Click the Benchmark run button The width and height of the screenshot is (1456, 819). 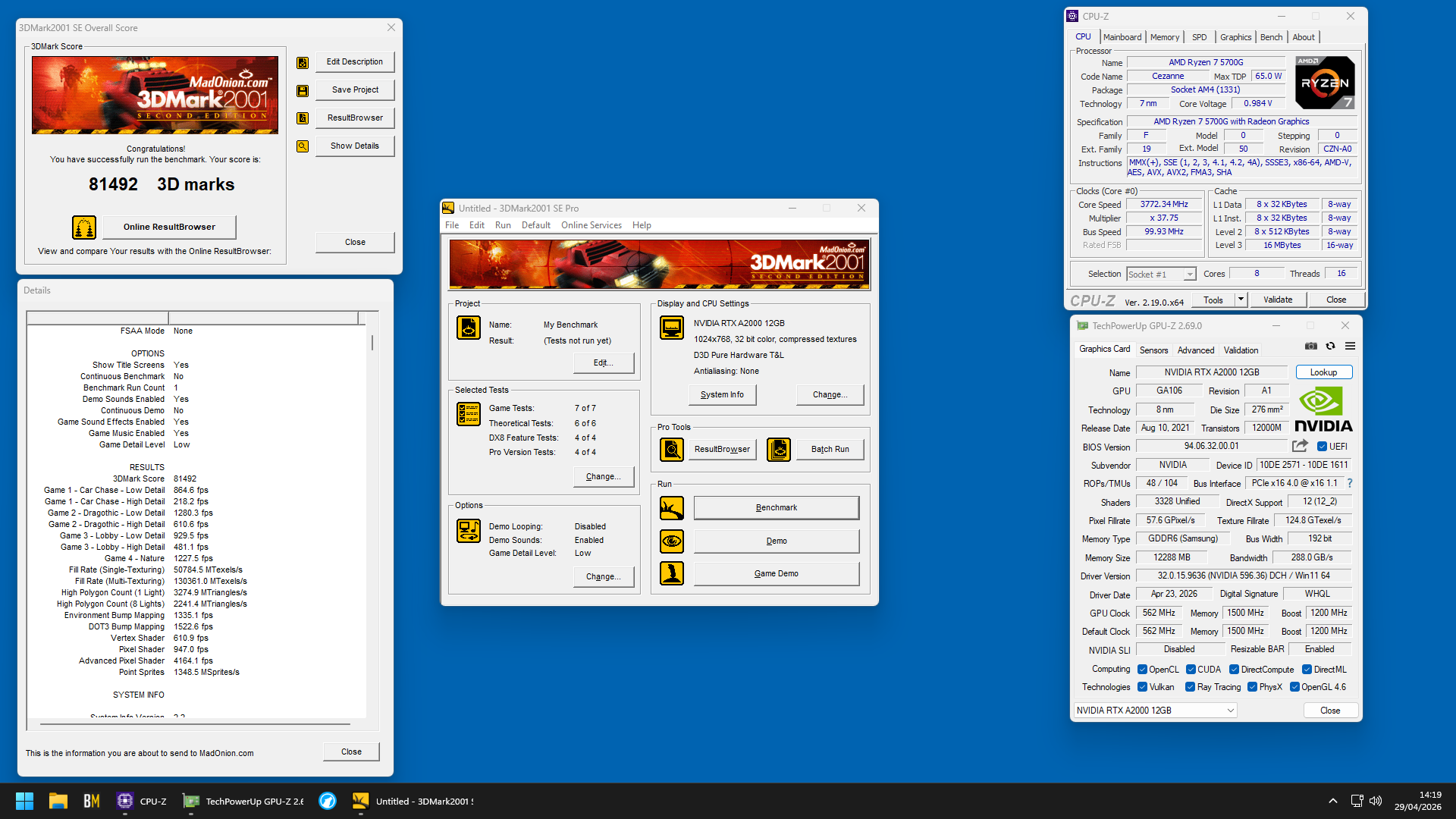click(x=777, y=508)
